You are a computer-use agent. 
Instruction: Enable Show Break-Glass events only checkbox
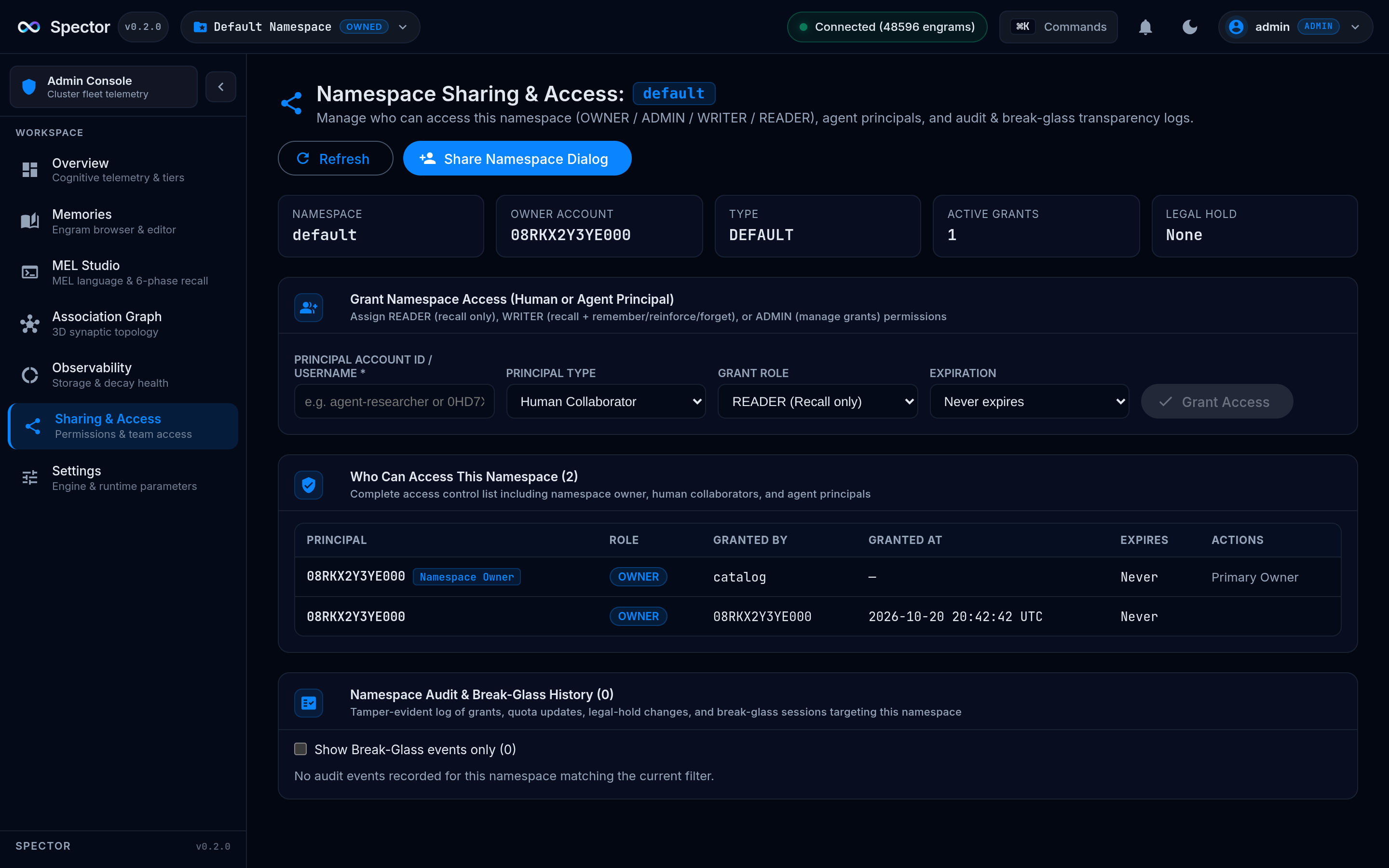[x=300, y=748]
